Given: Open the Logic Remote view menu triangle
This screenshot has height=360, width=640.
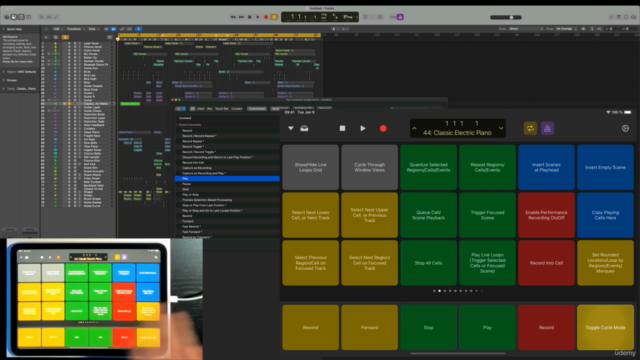Looking at the screenshot, I should click(291, 128).
